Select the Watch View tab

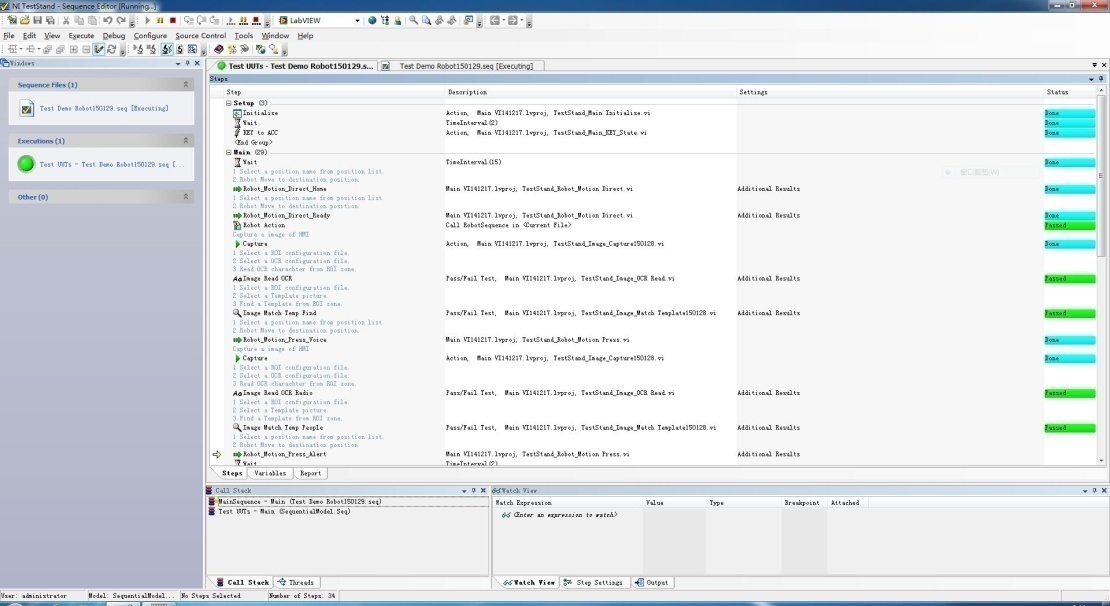coord(528,583)
